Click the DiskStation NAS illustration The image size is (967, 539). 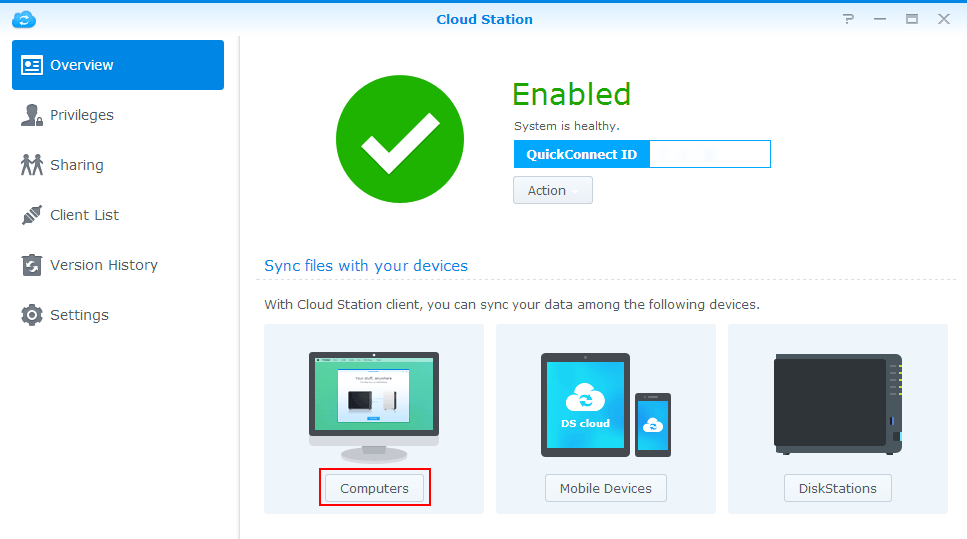(838, 405)
